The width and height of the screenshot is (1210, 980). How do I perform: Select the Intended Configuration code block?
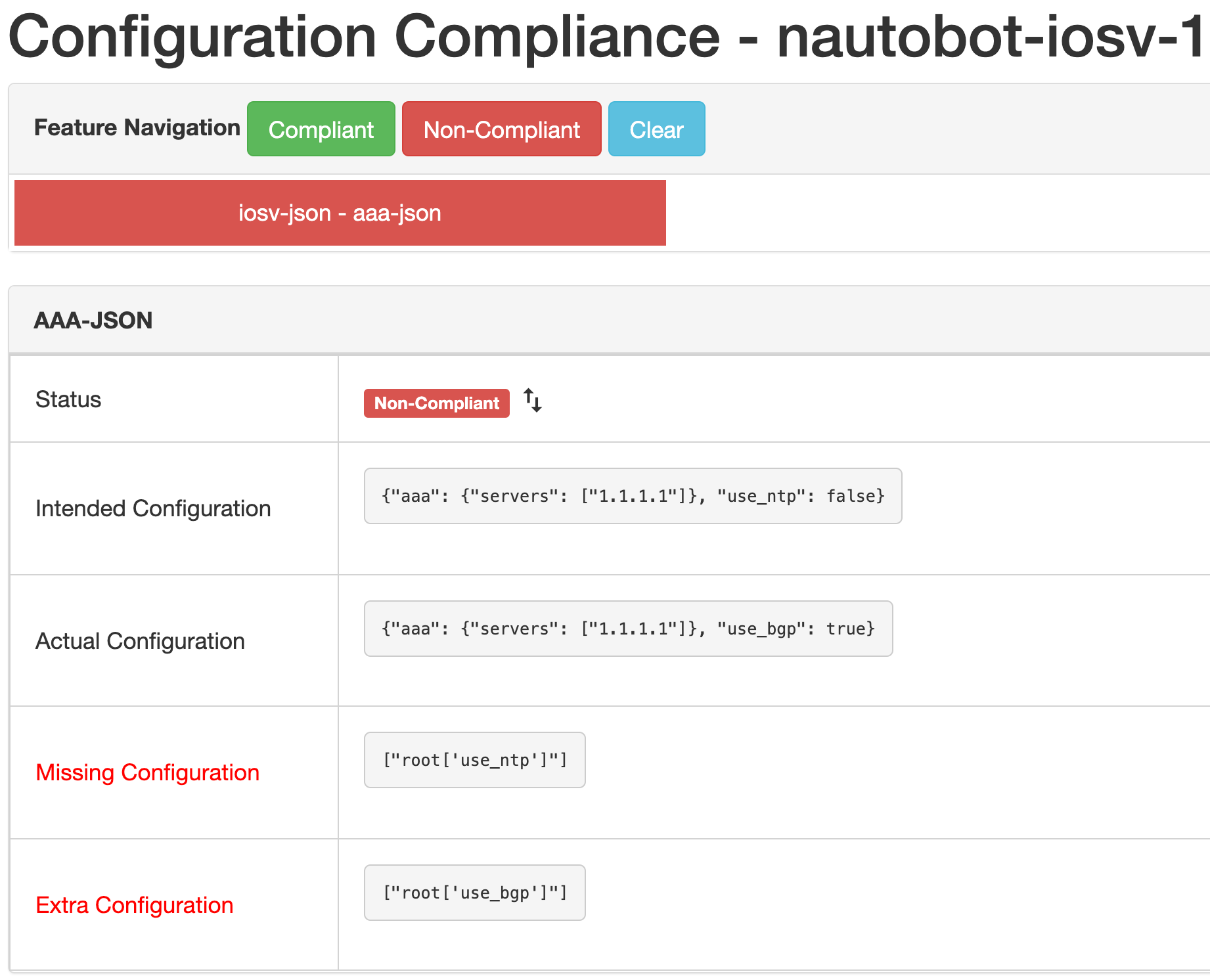(632, 496)
